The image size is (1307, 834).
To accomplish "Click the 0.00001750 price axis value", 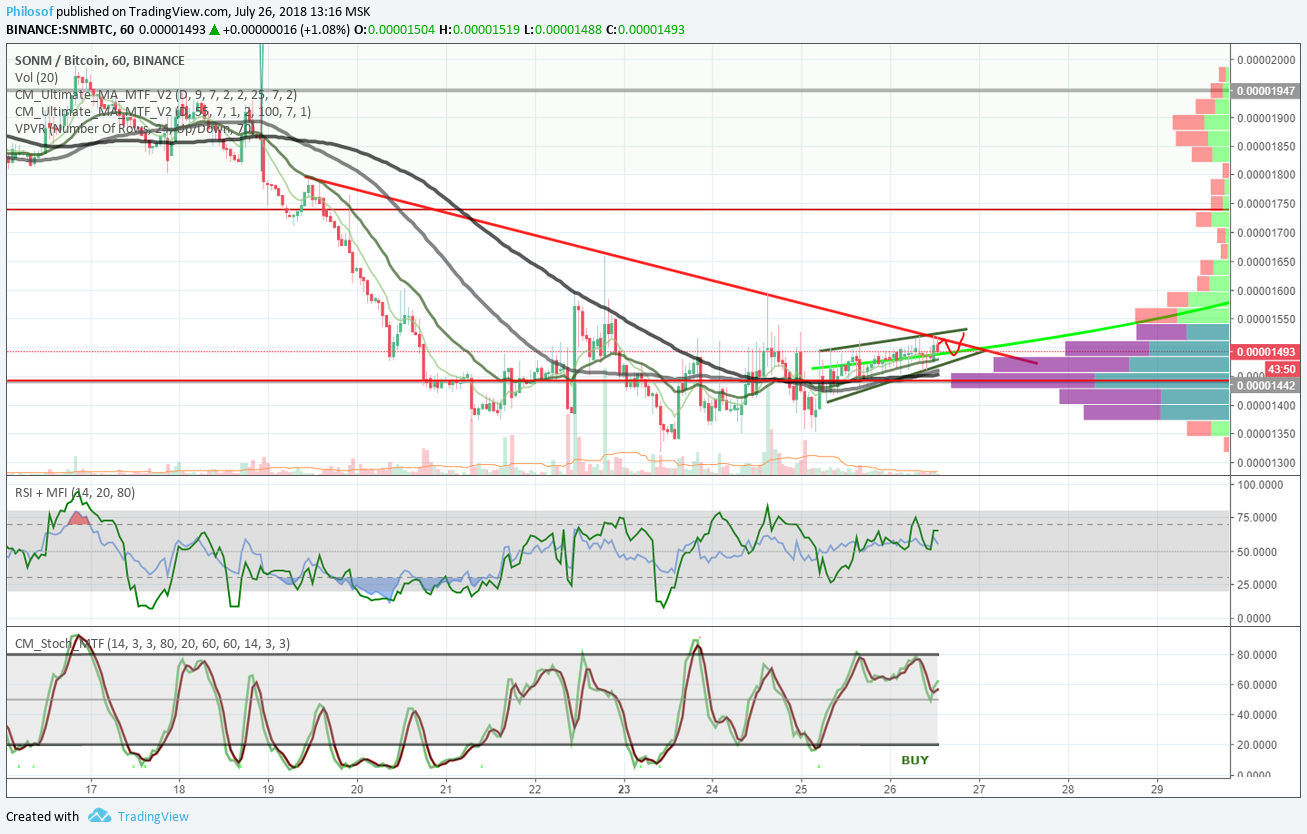I will coord(1267,204).
